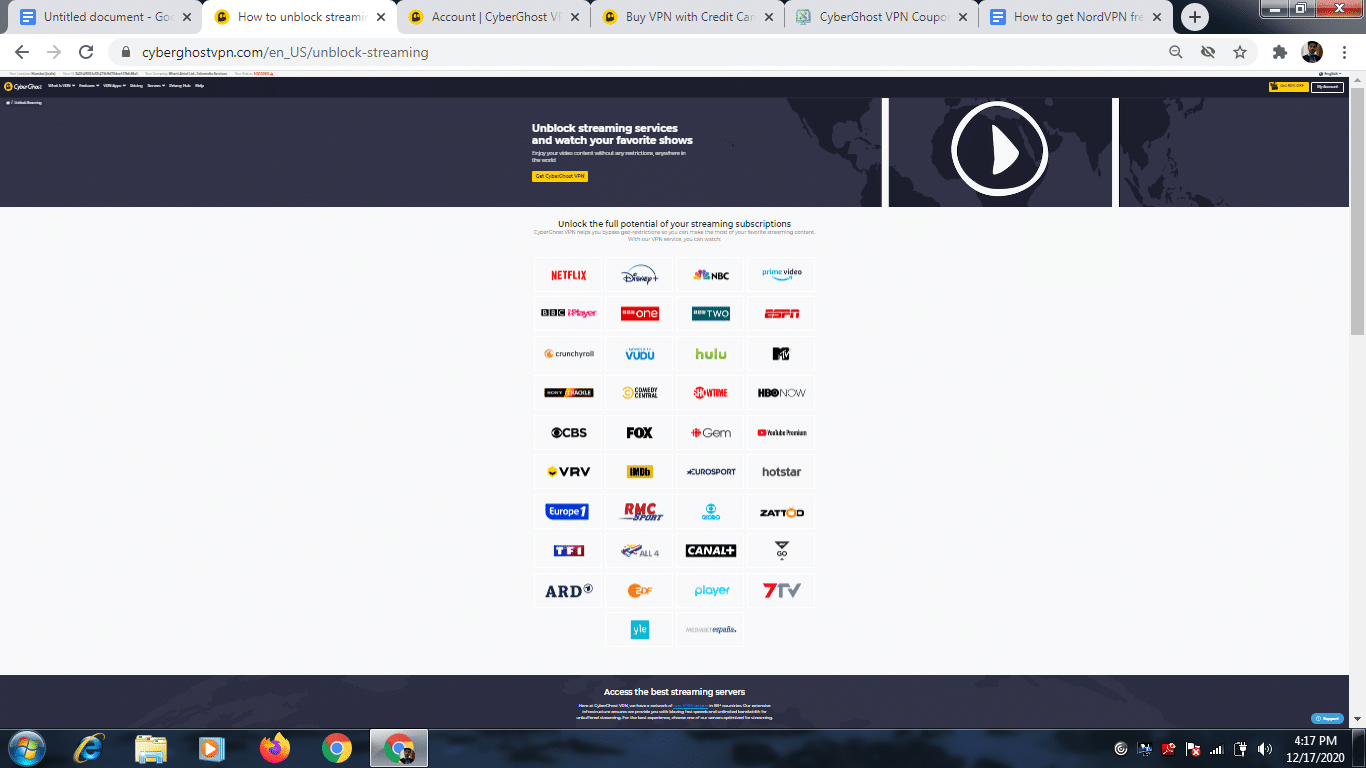This screenshot has width=1366, height=768.
Task: Open the YouTube Premium logo tile
Action: tap(782, 433)
